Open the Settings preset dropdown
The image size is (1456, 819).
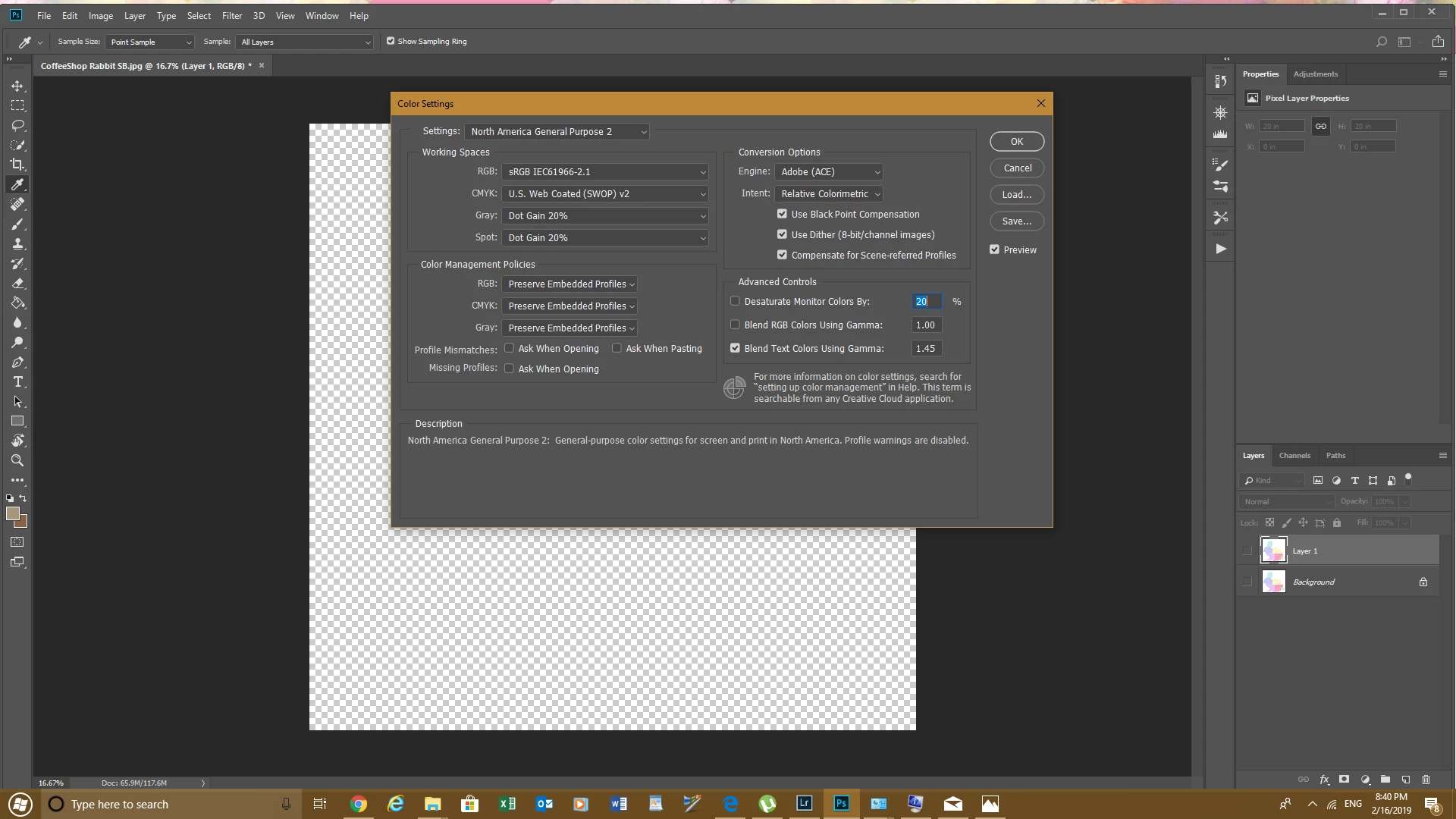tap(557, 131)
